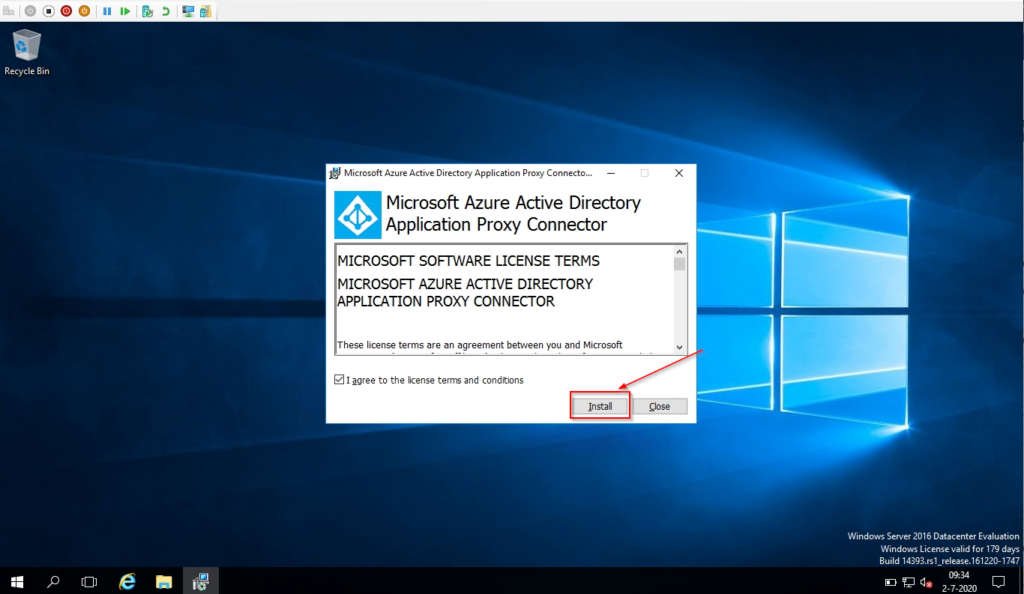Open the Action Center notification icon
1024x594 pixels.
click(x=999, y=582)
